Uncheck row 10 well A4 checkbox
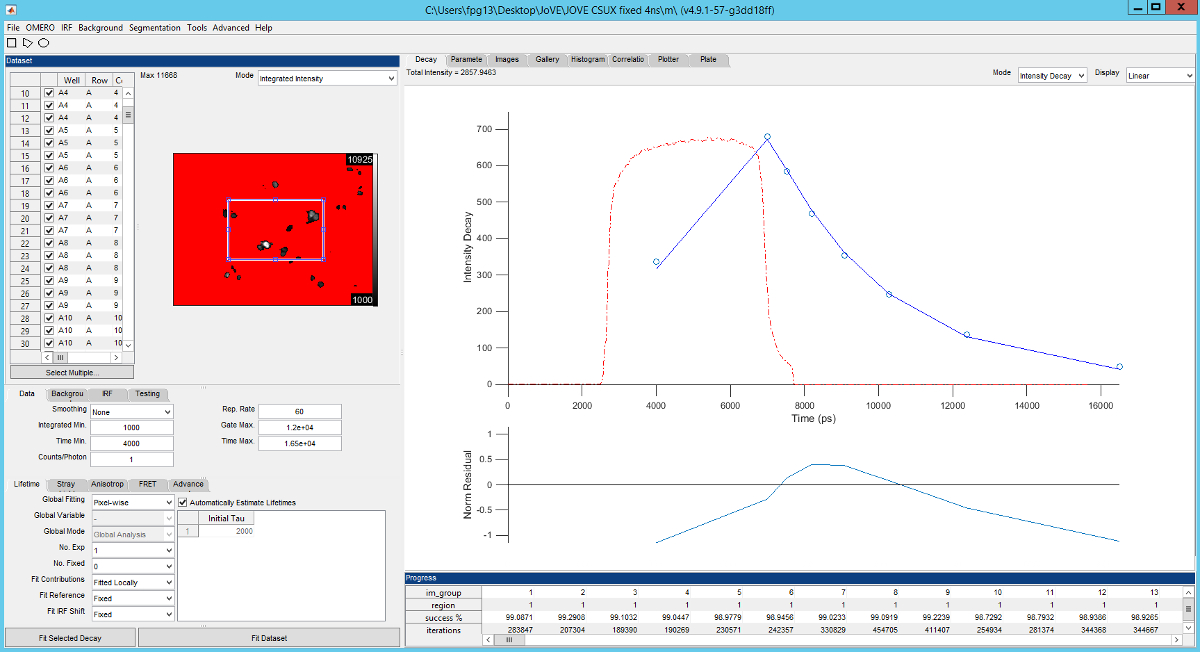 (x=49, y=93)
